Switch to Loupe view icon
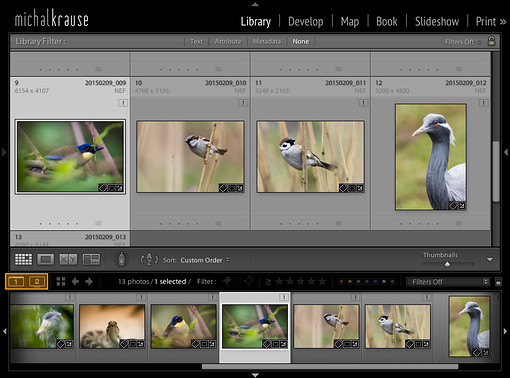This screenshot has height=378, width=510. point(46,259)
